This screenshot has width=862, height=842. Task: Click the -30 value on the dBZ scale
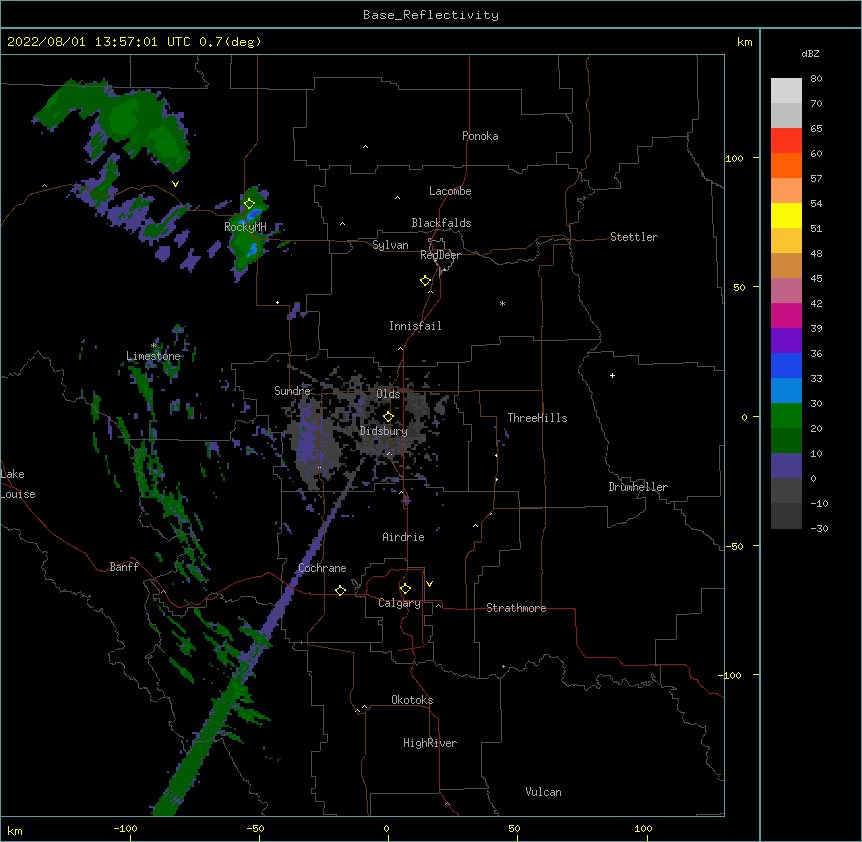(x=819, y=528)
